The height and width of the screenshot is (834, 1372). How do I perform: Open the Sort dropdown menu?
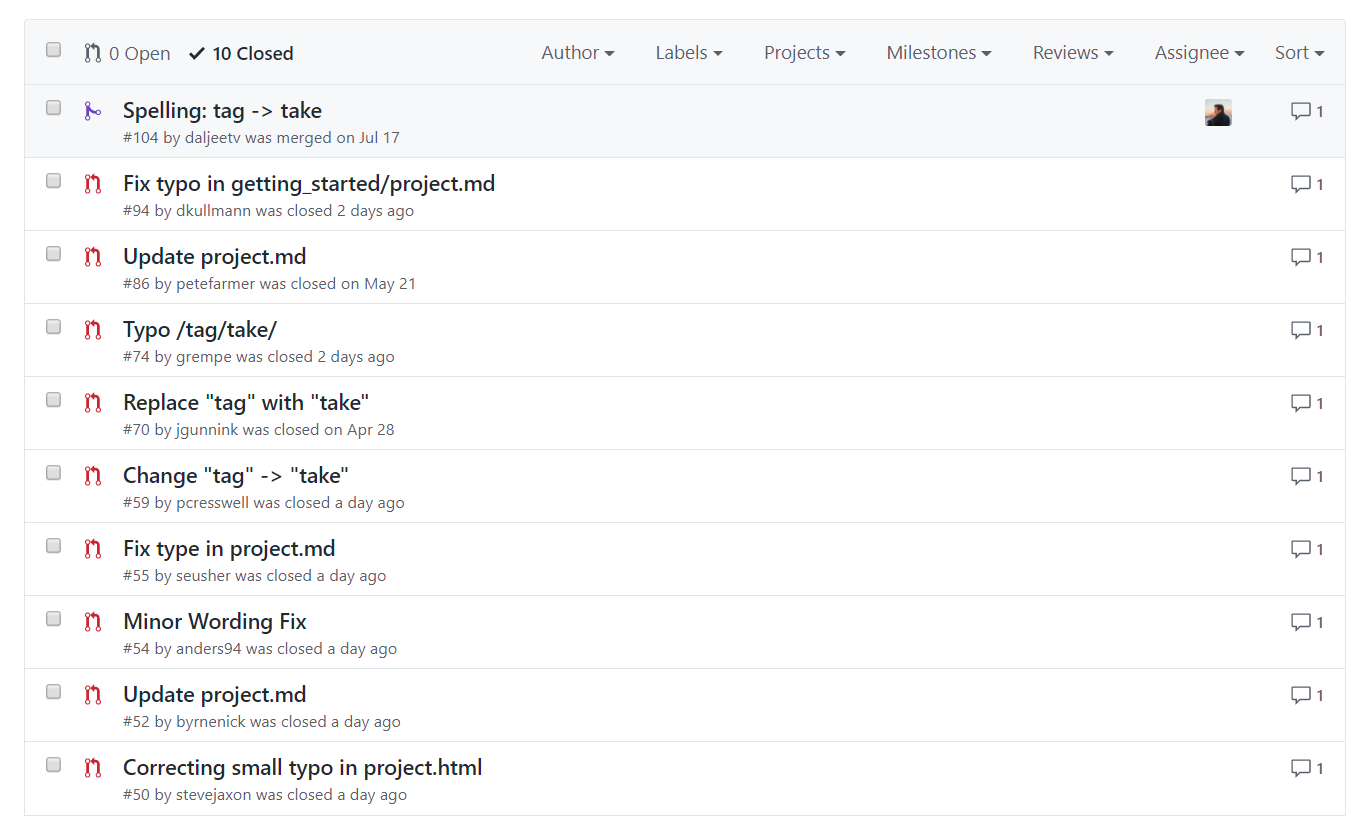point(1298,53)
